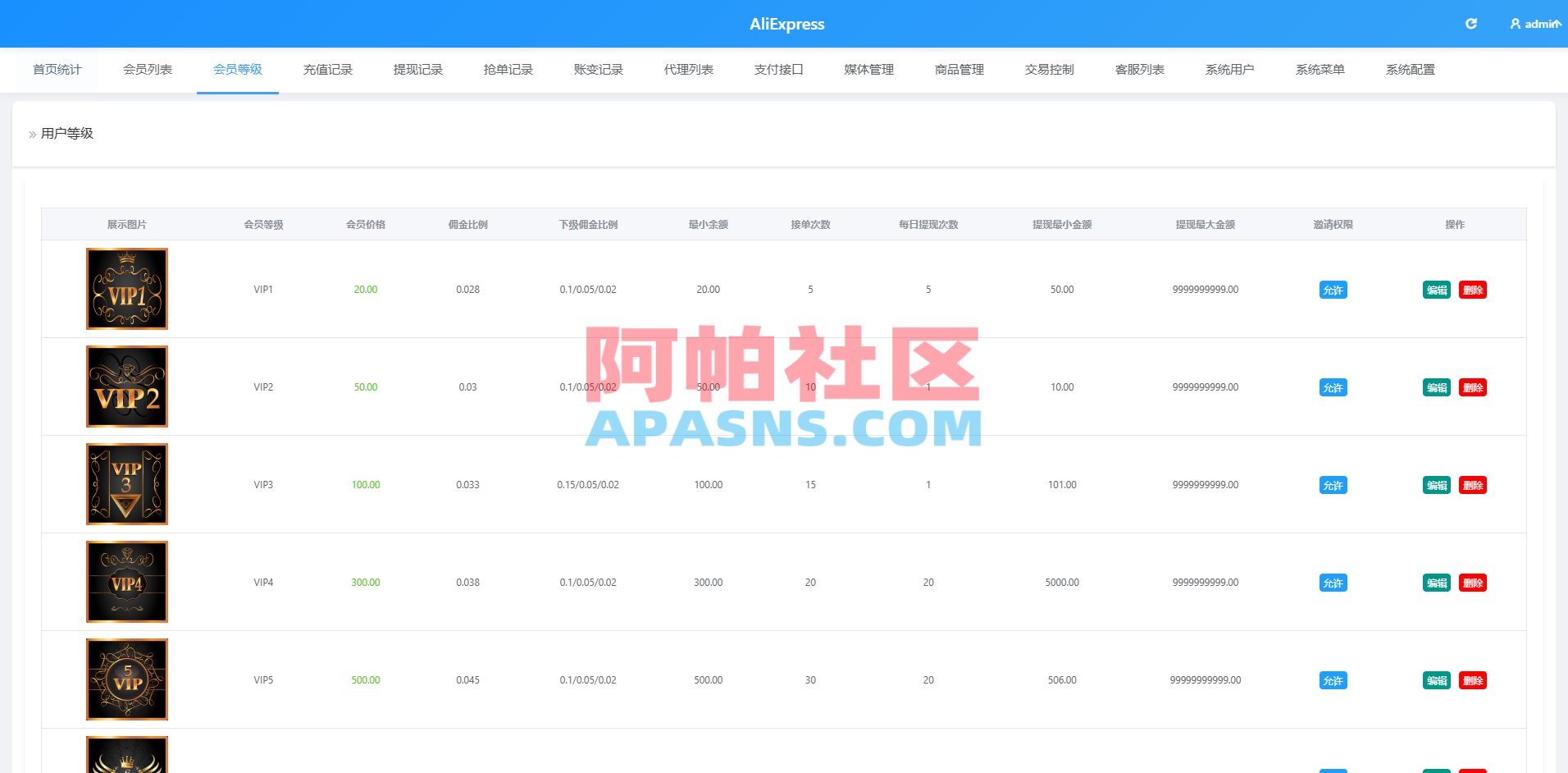The image size is (1568, 773).
Task: Select the 会员等级 tab
Action: pyautogui.click(x=238, y=70)
